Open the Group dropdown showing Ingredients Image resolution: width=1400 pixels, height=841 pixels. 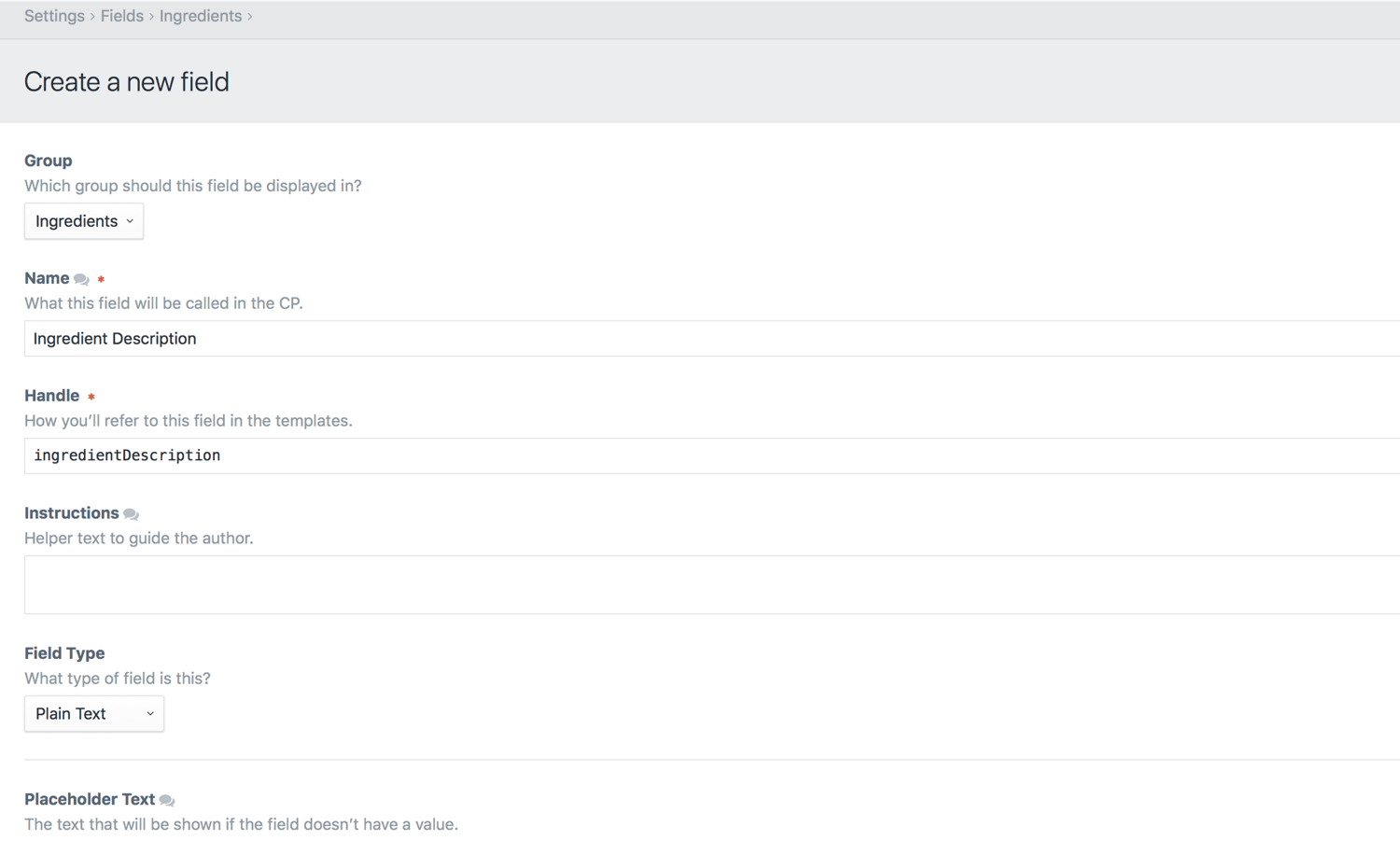click(x=84, y=221)
